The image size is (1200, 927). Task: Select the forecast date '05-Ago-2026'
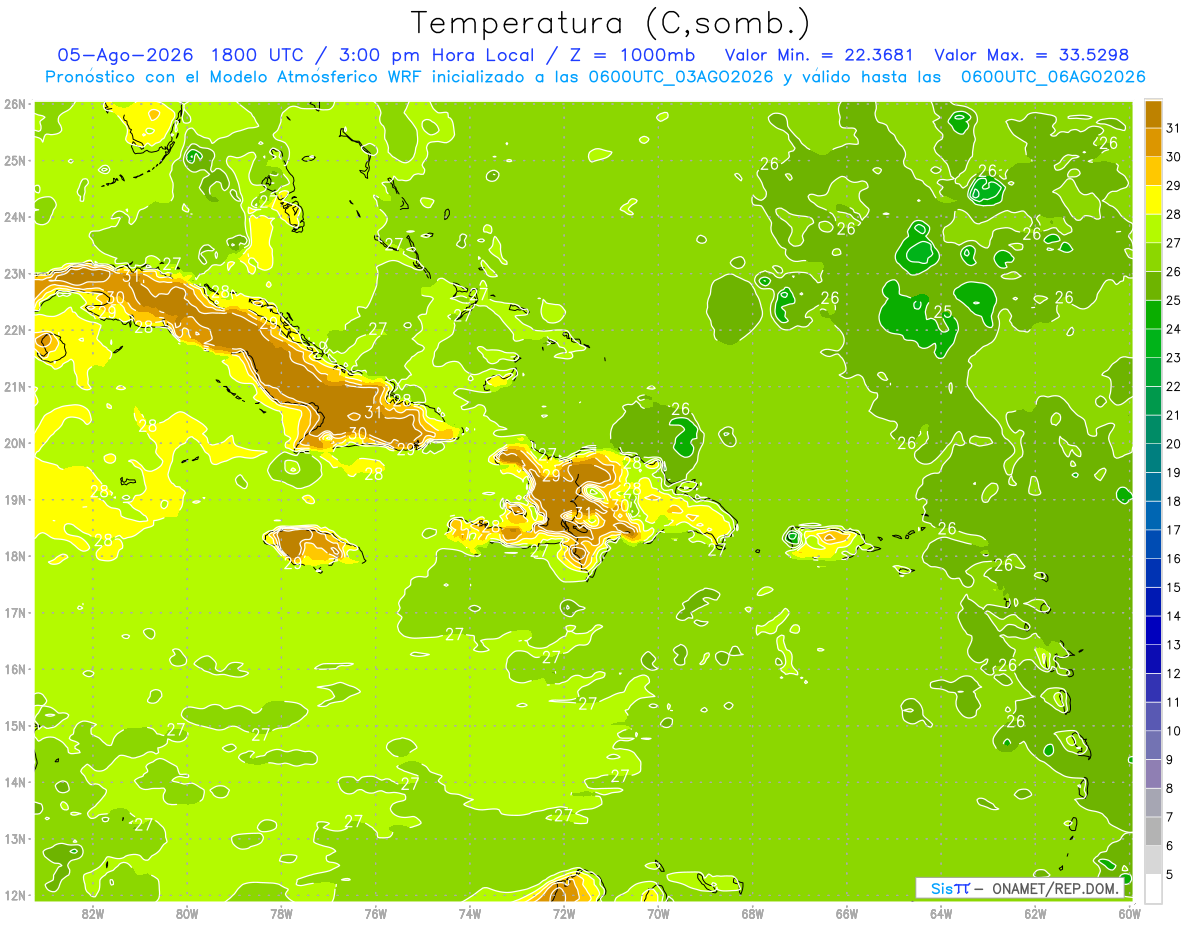pyautogui.click(x=124, y=55)
